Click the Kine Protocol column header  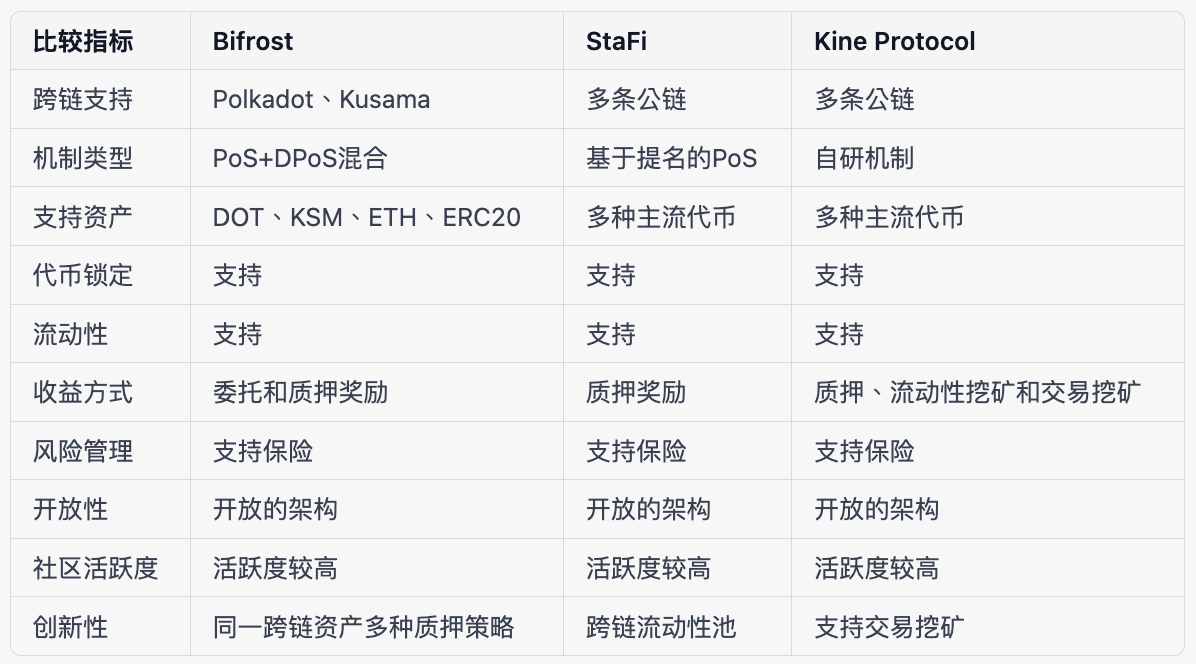click(x=895, y=41)
